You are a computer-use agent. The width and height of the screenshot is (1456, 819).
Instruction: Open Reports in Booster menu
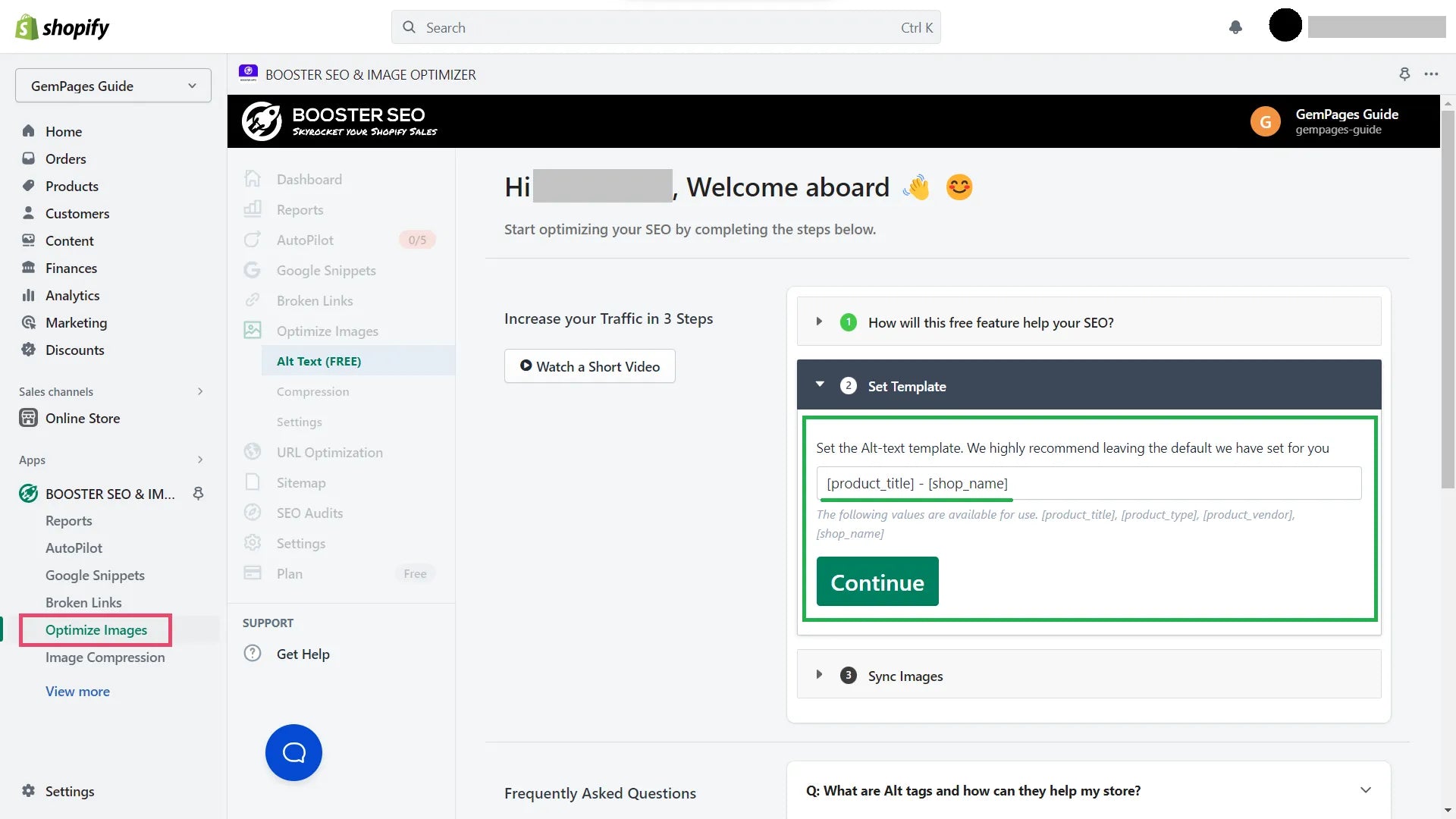point(300,209)
